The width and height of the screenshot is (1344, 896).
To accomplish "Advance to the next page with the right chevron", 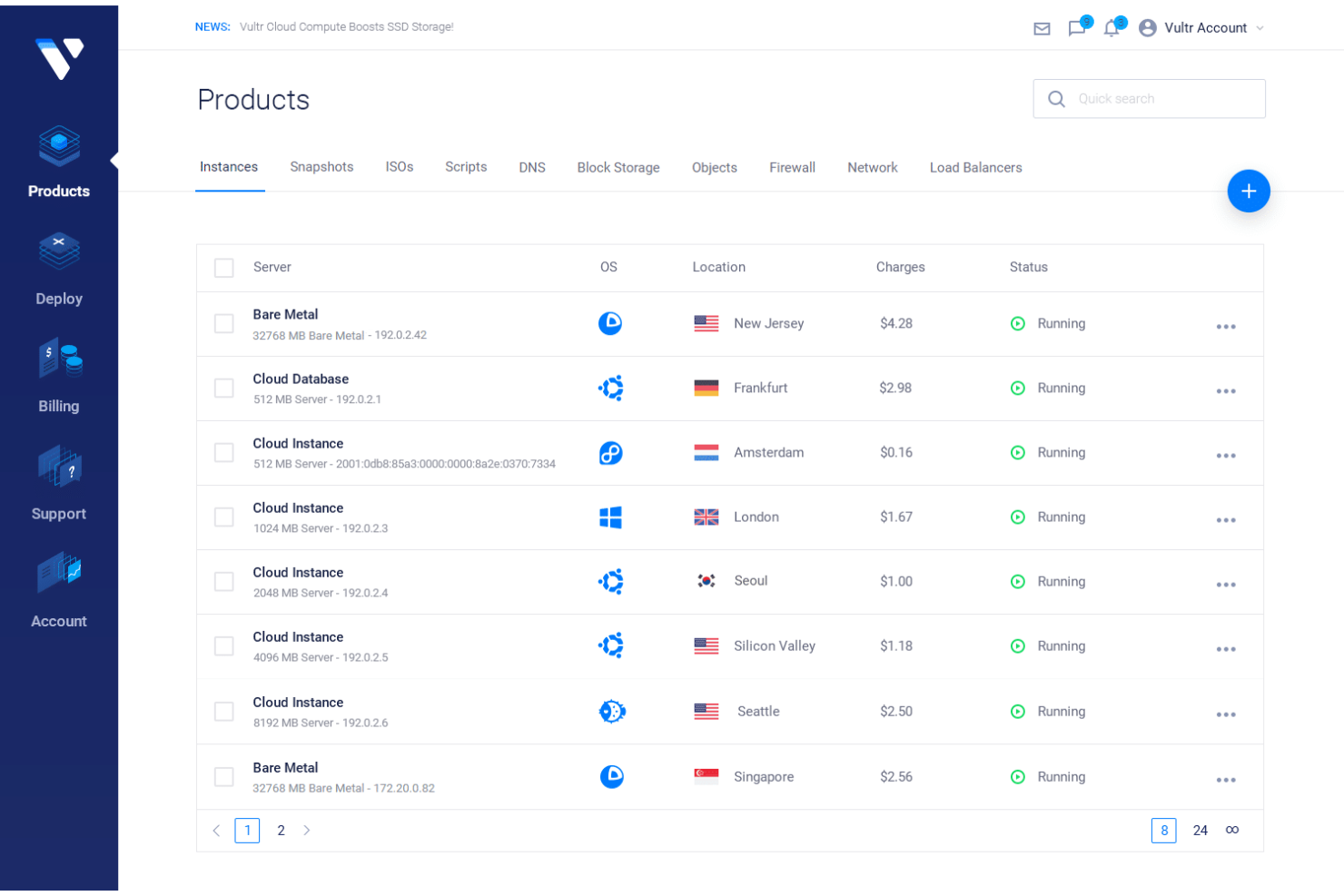I will click(307, 830).
